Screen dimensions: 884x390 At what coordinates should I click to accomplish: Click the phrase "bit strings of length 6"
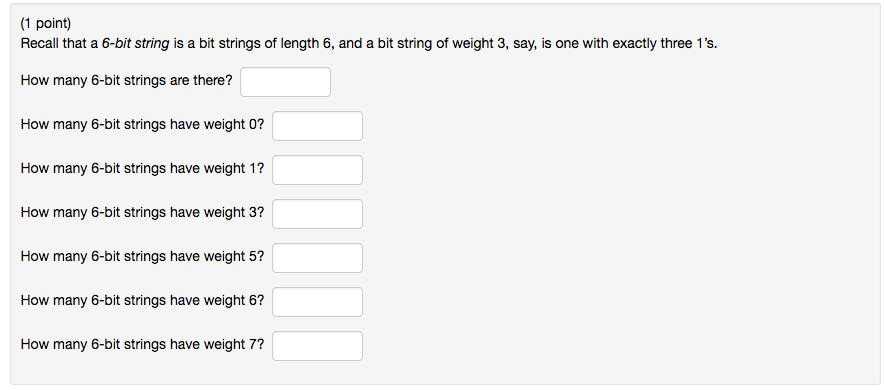click(264, 44)
